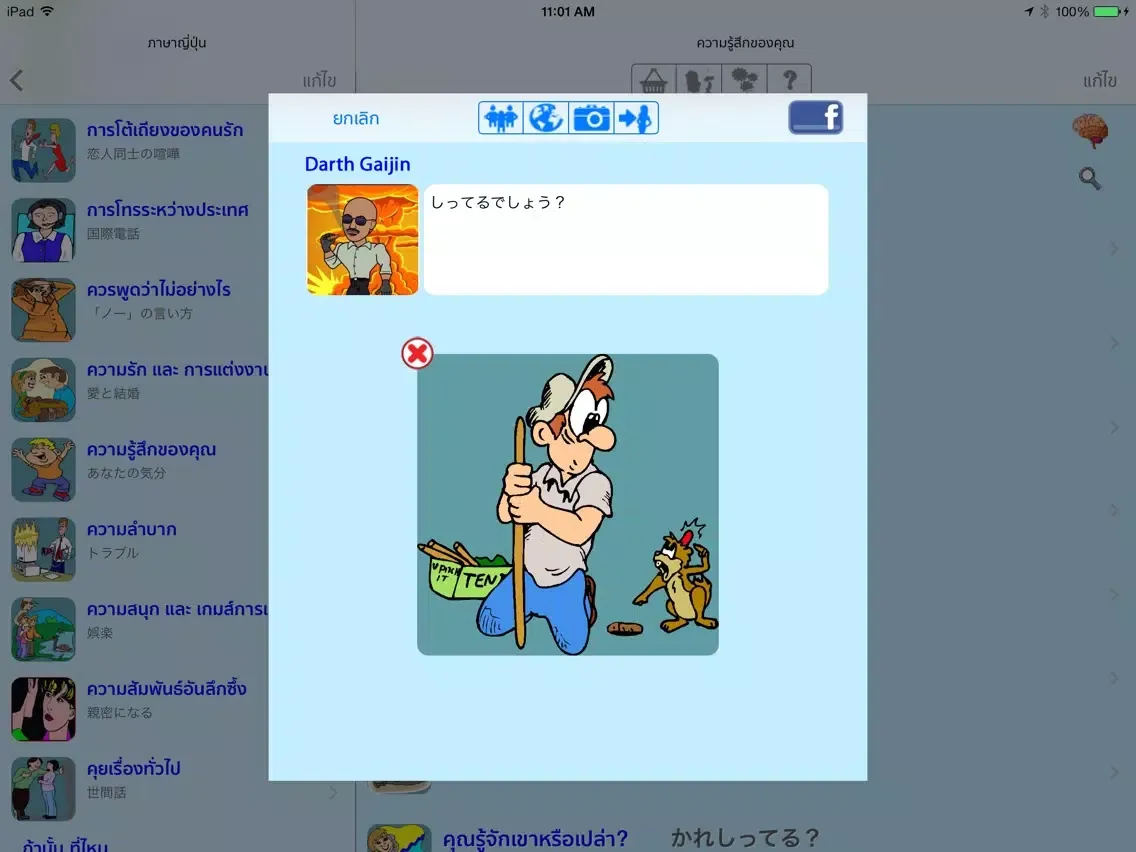Tap the Wi-Fi icon in status bar
The height and width of the screenshot is (852, 1136).
click(48, 11)
